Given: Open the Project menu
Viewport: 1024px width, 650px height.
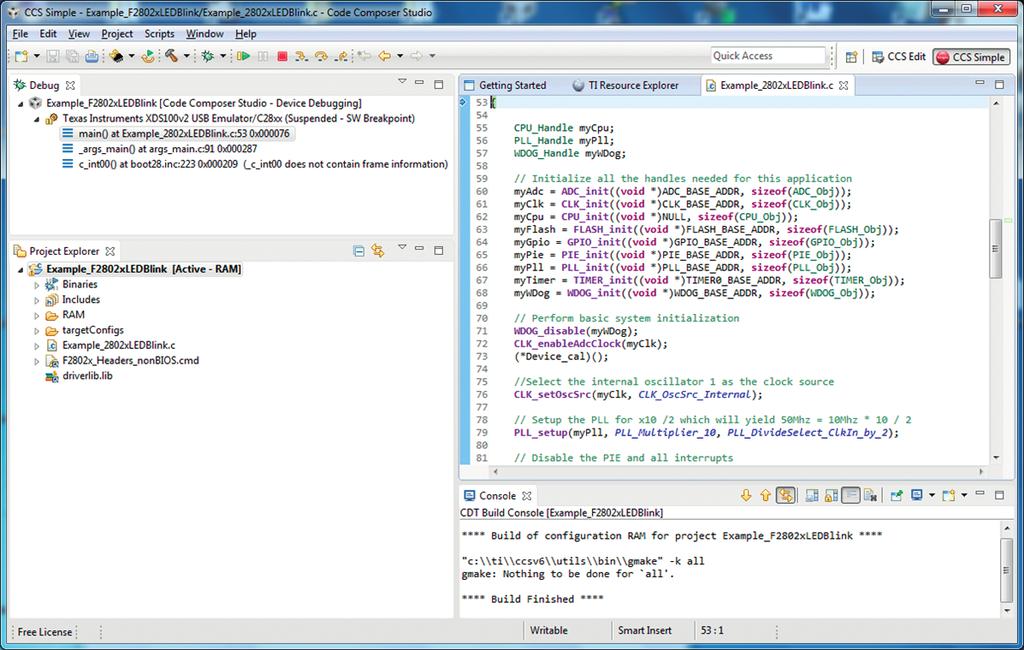Looking at the screenshot, I should (117, 34).
